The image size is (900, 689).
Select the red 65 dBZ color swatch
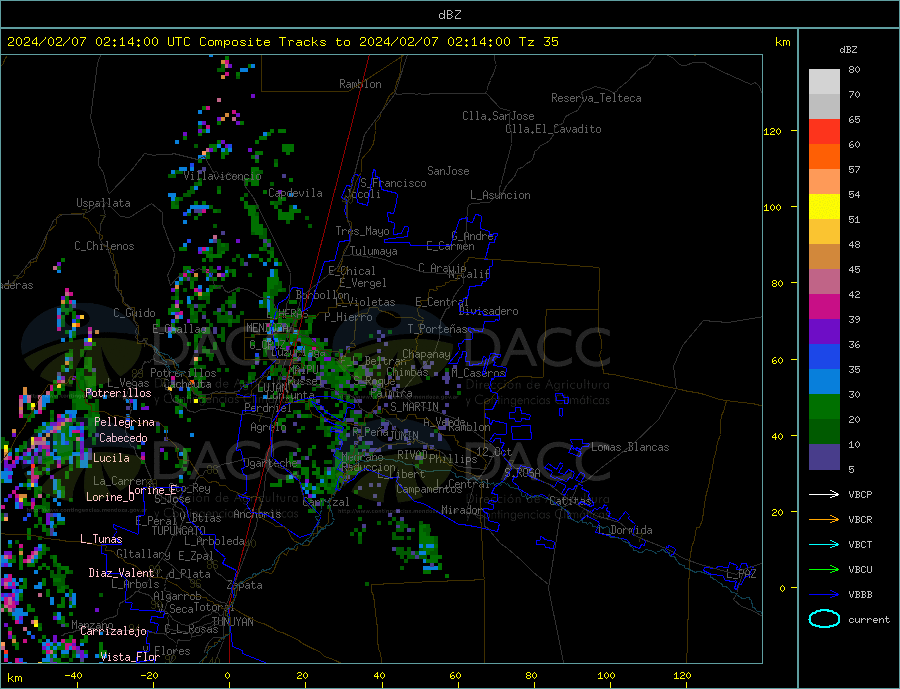(824, 131)
